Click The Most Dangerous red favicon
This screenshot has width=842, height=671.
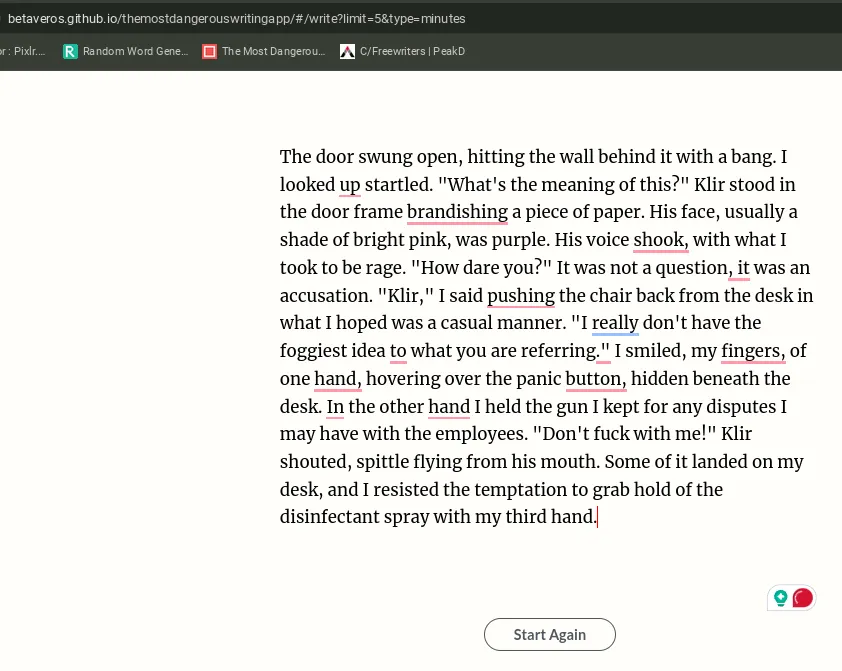(x=209, y=52)
